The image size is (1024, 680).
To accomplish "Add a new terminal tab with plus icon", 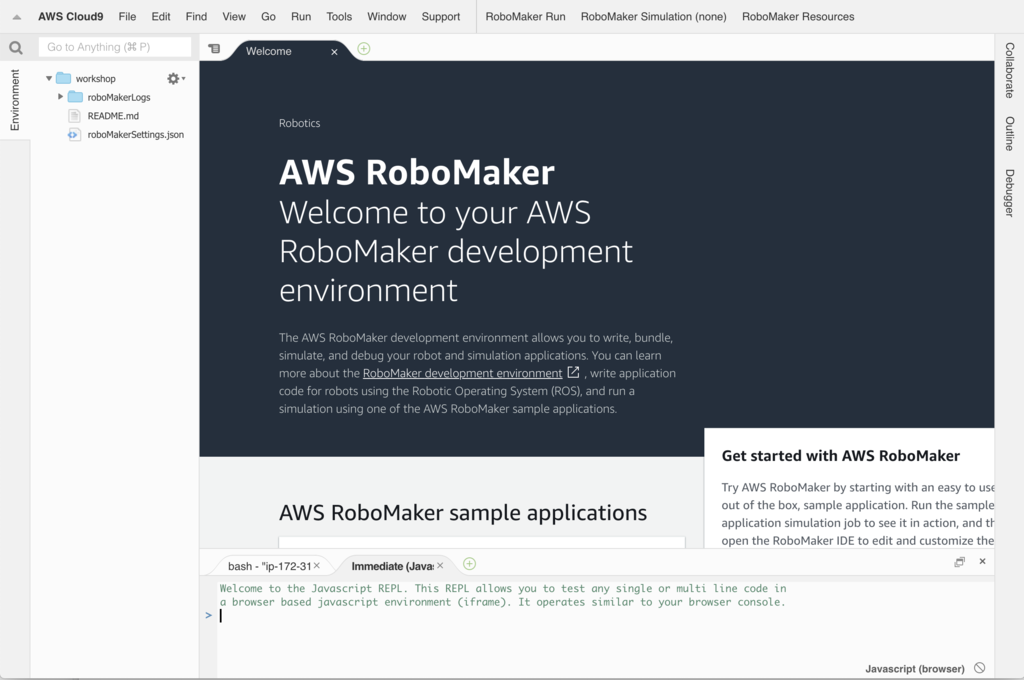I will [469, 564].
